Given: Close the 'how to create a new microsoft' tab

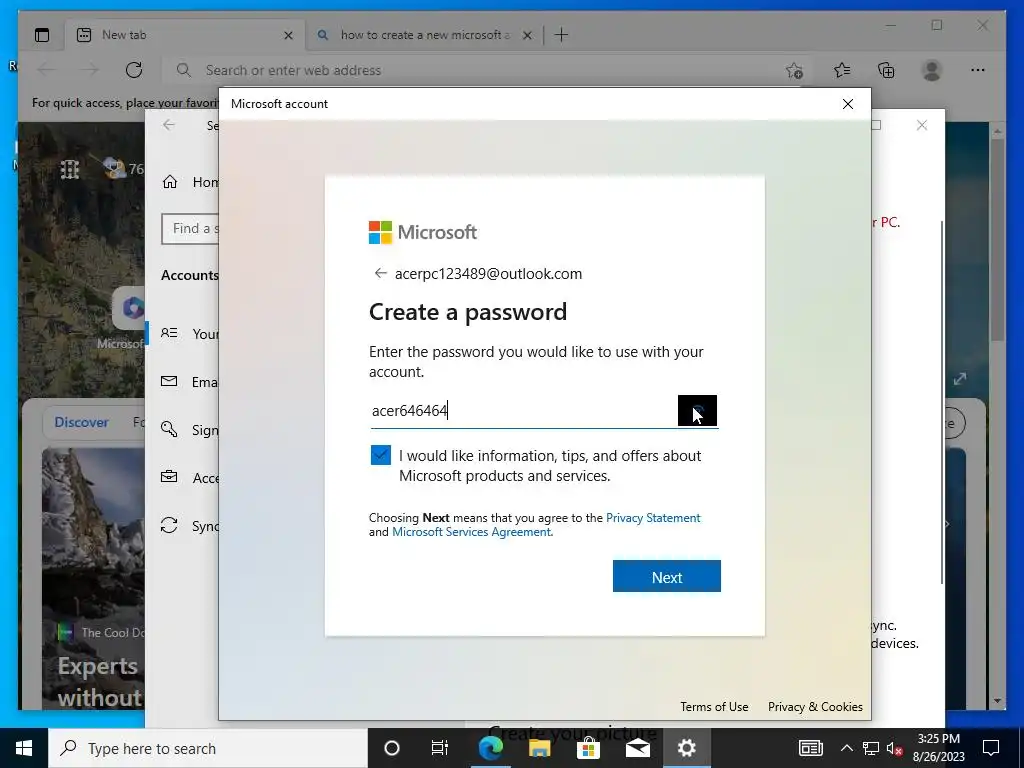Looking at the screenshot, I should coord(527,35).
